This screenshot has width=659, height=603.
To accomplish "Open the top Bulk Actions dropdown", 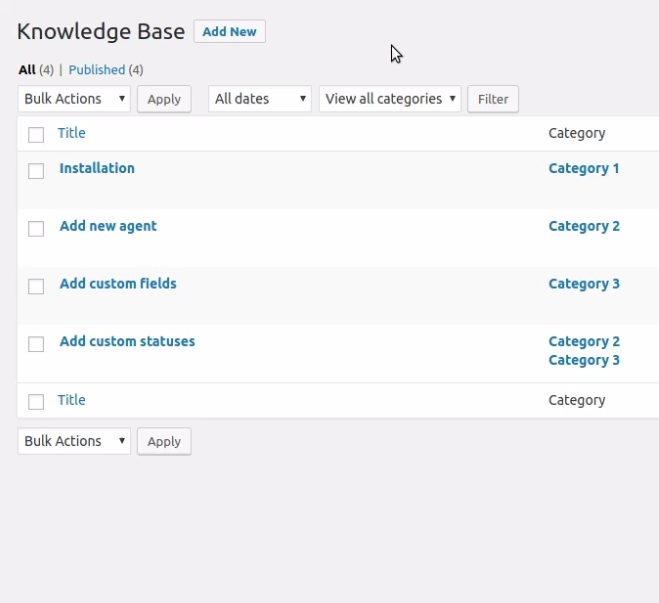I will click(74, 99).
